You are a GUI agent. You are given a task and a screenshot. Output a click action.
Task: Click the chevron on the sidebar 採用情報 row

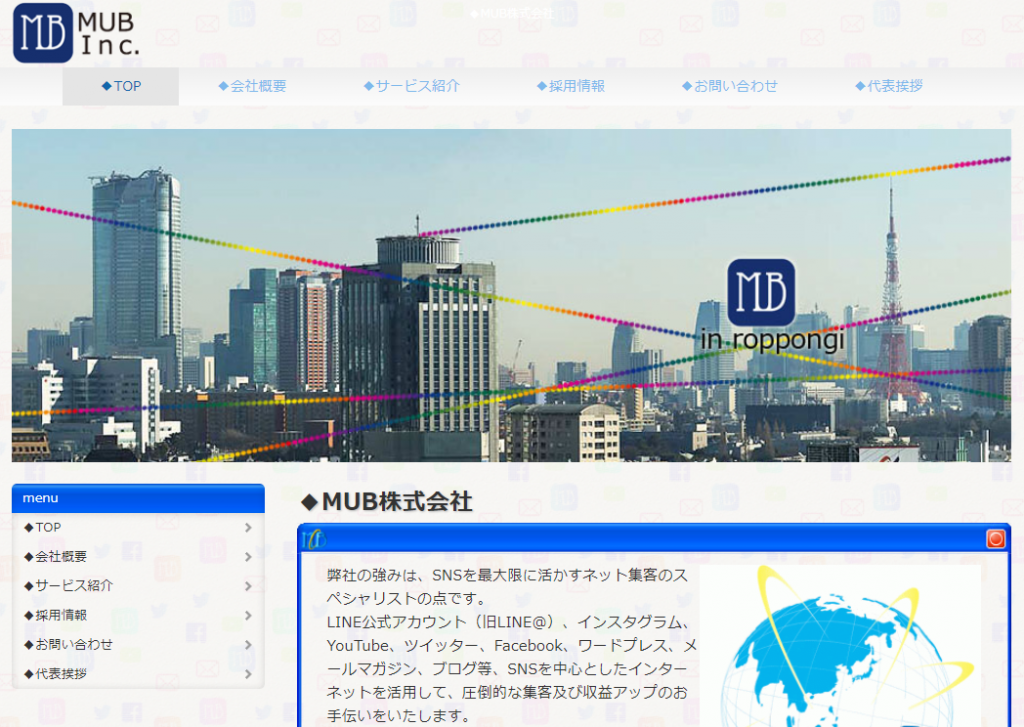[x=248, y=615]
